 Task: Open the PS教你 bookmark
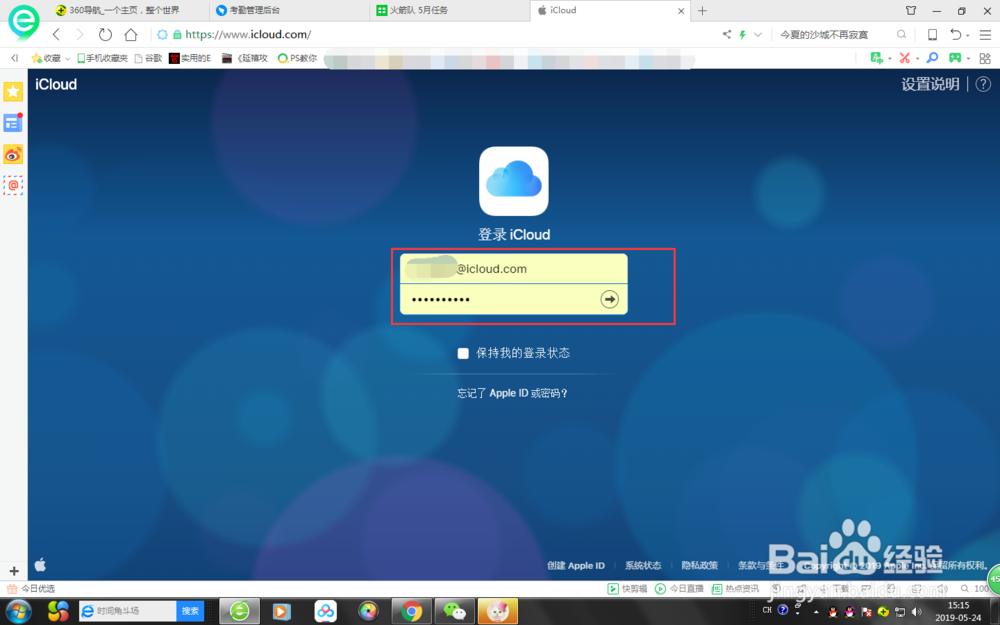point(297,58)
